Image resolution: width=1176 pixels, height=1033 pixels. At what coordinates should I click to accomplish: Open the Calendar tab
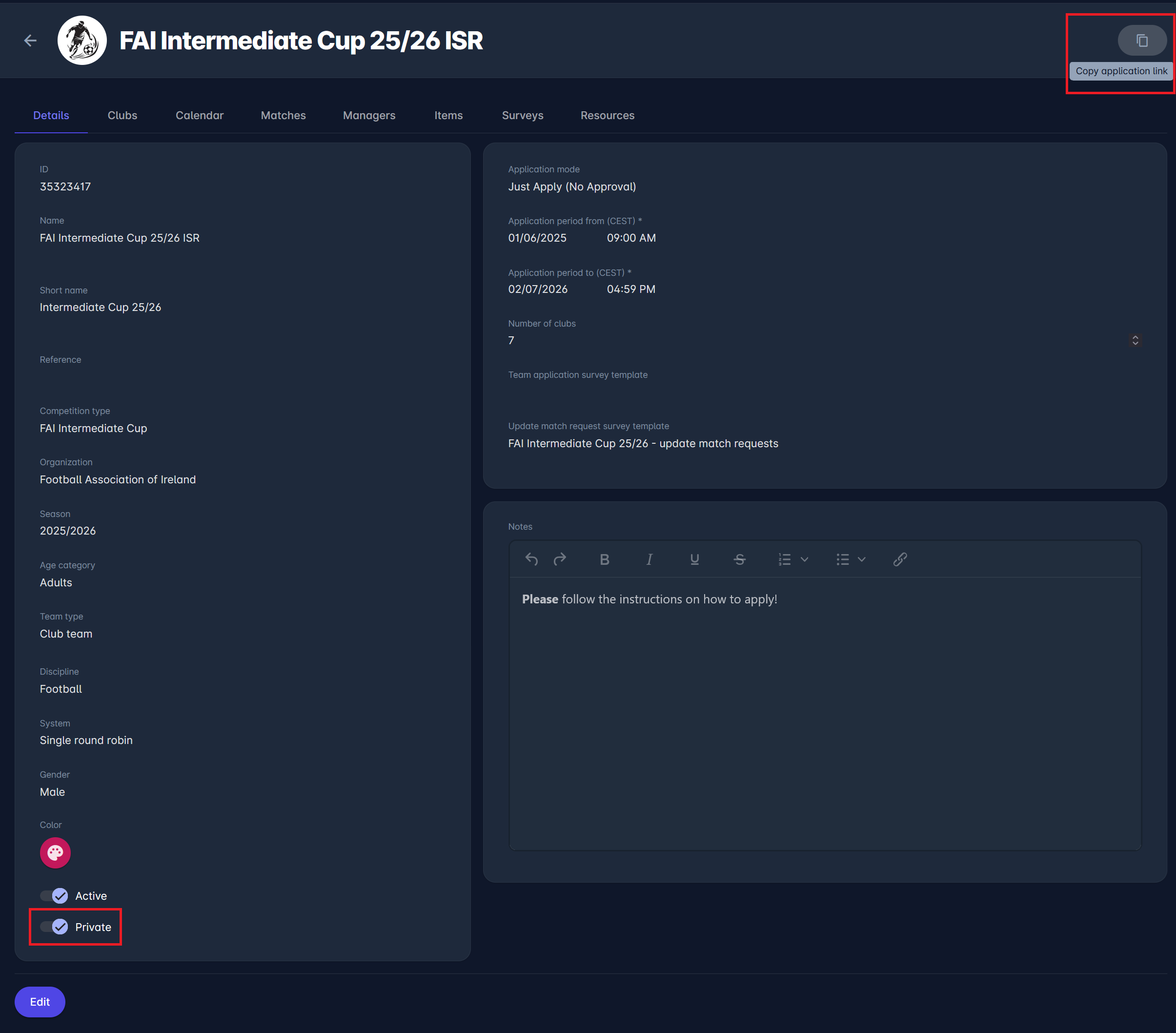tap(200, 115)
